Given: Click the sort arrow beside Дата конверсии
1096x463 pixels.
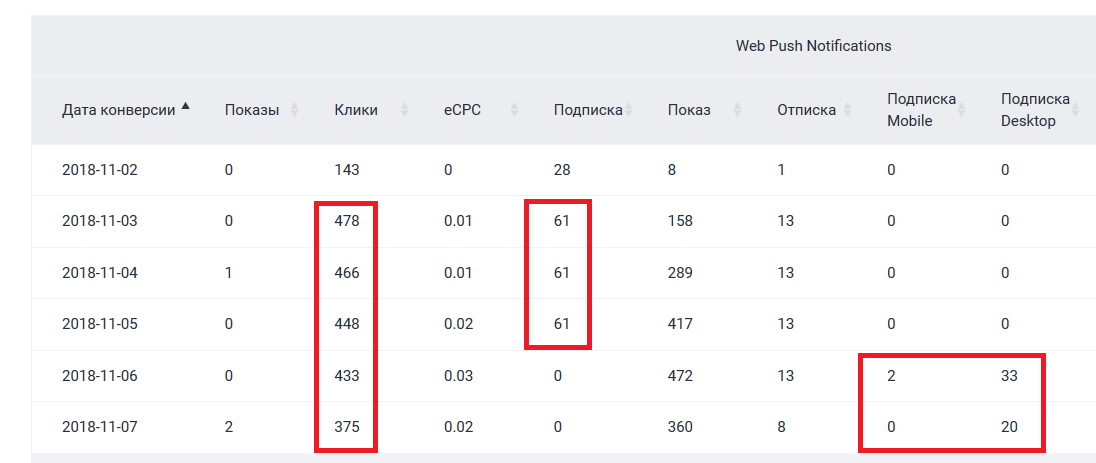Looking at the screenshot, I should (185, 106).
